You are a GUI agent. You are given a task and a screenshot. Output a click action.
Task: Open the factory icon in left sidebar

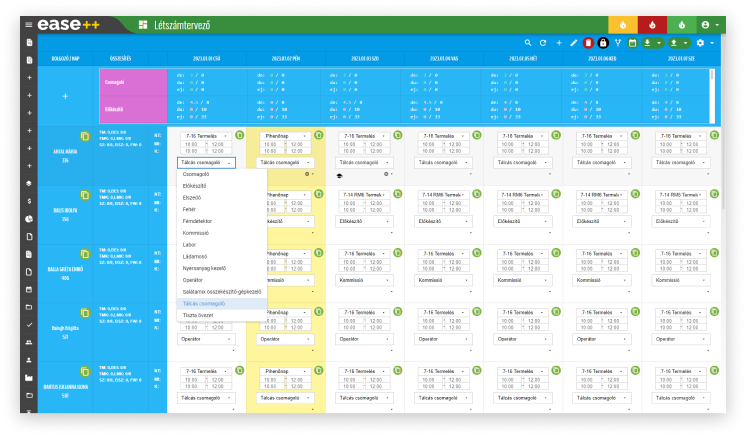(29, 378)
